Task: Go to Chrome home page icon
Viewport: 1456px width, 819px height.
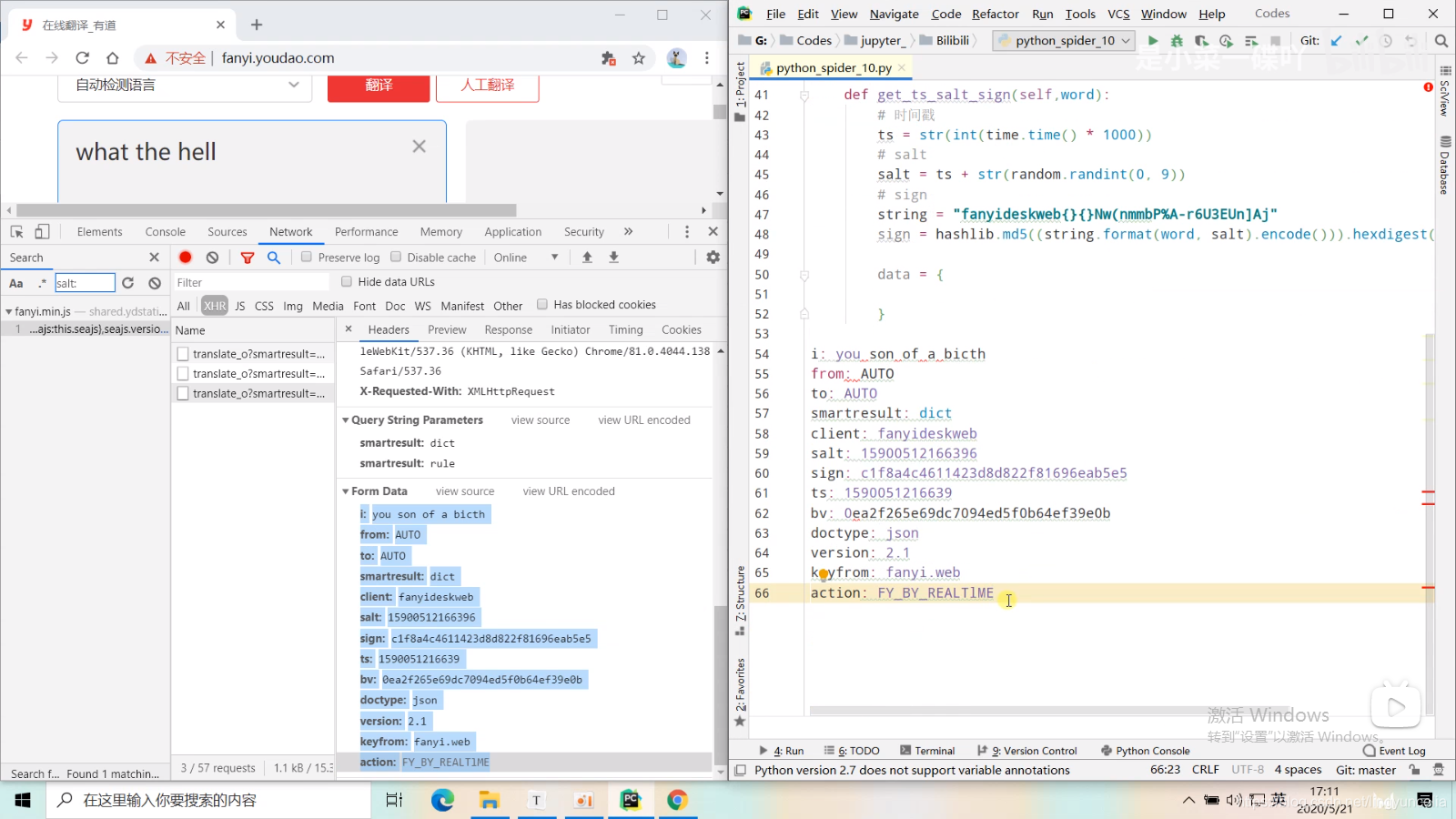Action: pos(112,58)
